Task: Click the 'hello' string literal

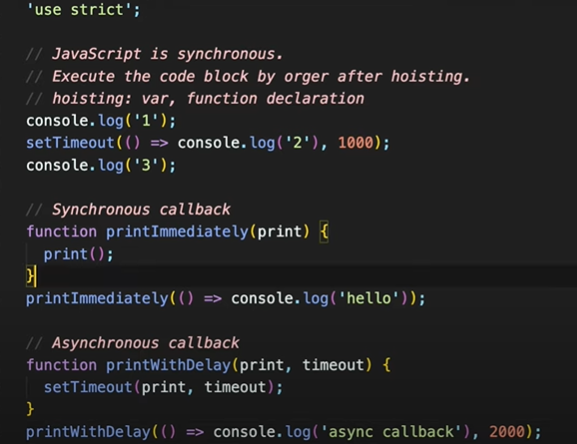Action: pyautogui.click(x=368, y=298)
